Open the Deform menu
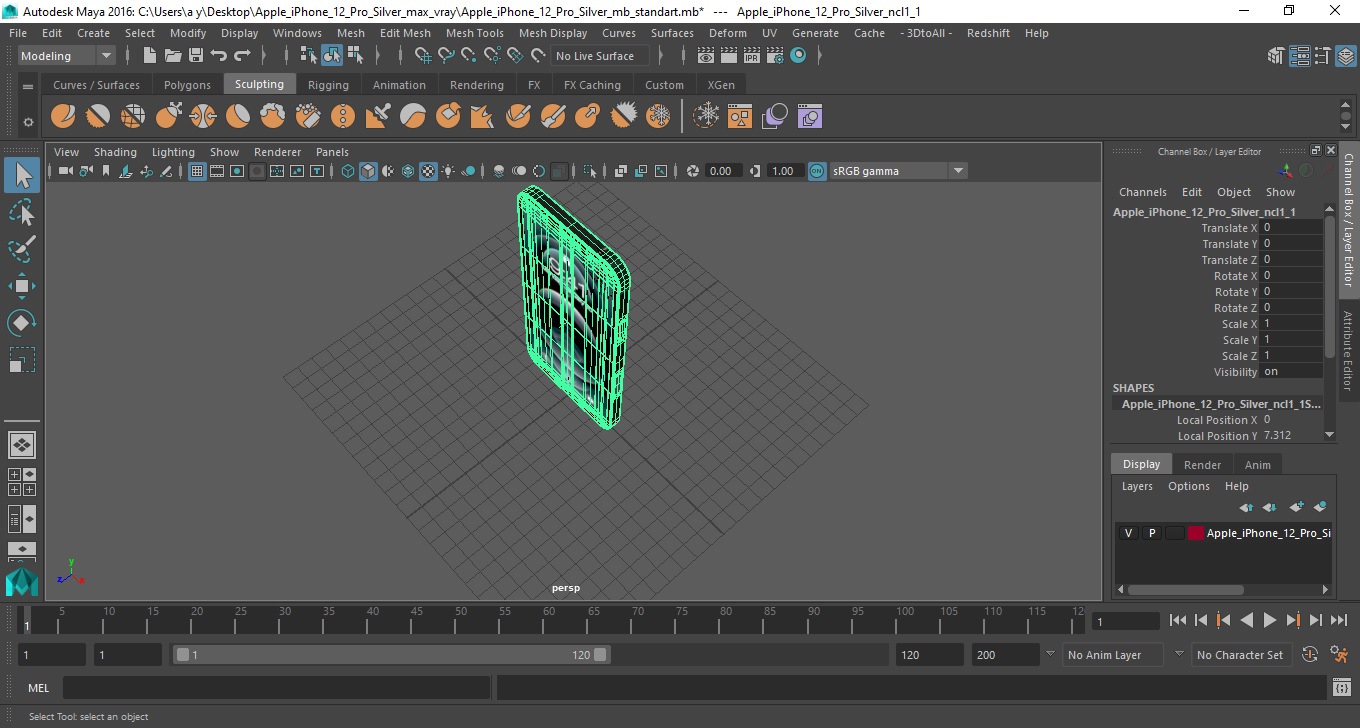 pyautogui.click(x=727, y=33)
